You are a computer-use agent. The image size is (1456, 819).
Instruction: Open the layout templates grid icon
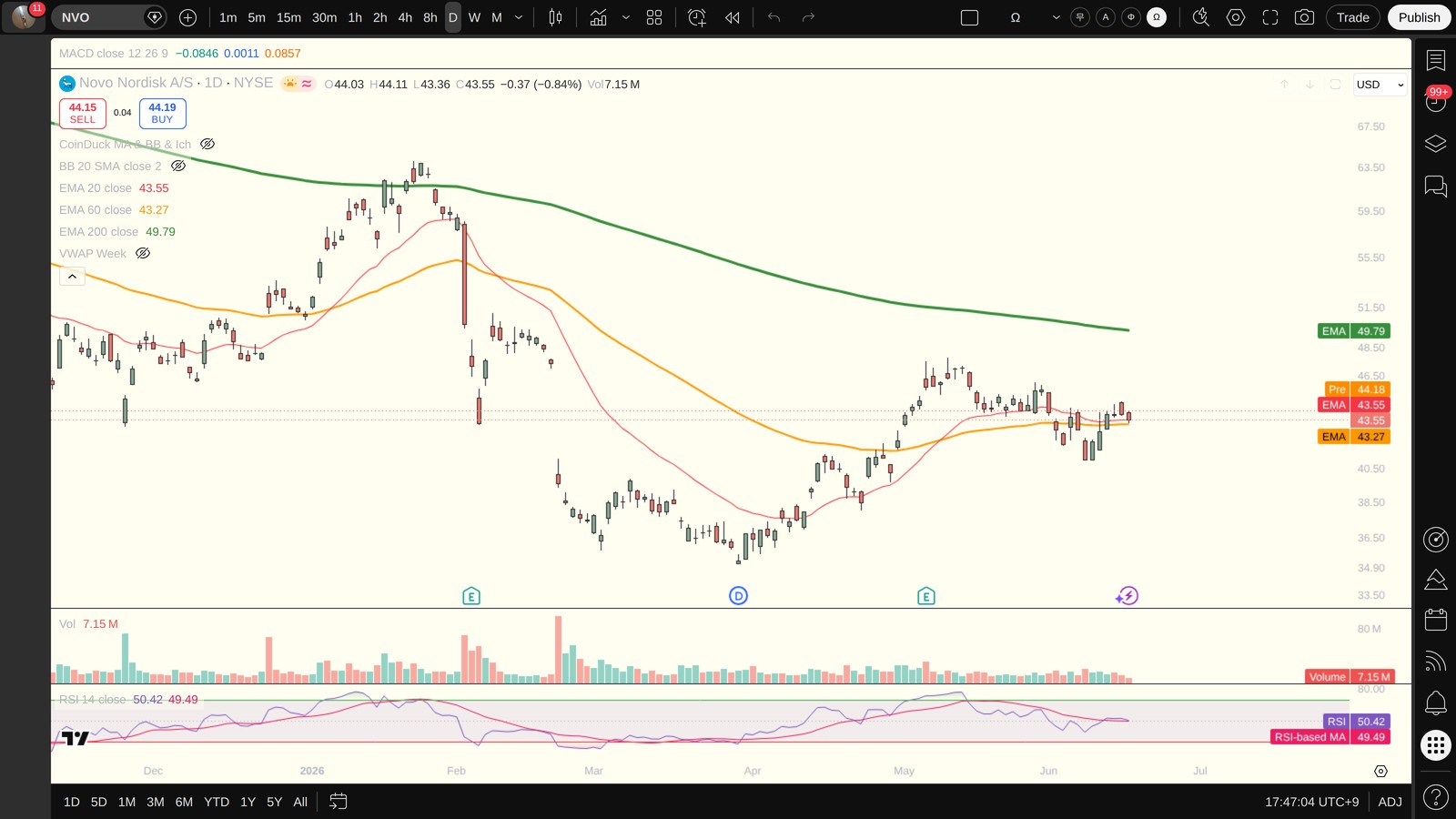tap(654, 17)
